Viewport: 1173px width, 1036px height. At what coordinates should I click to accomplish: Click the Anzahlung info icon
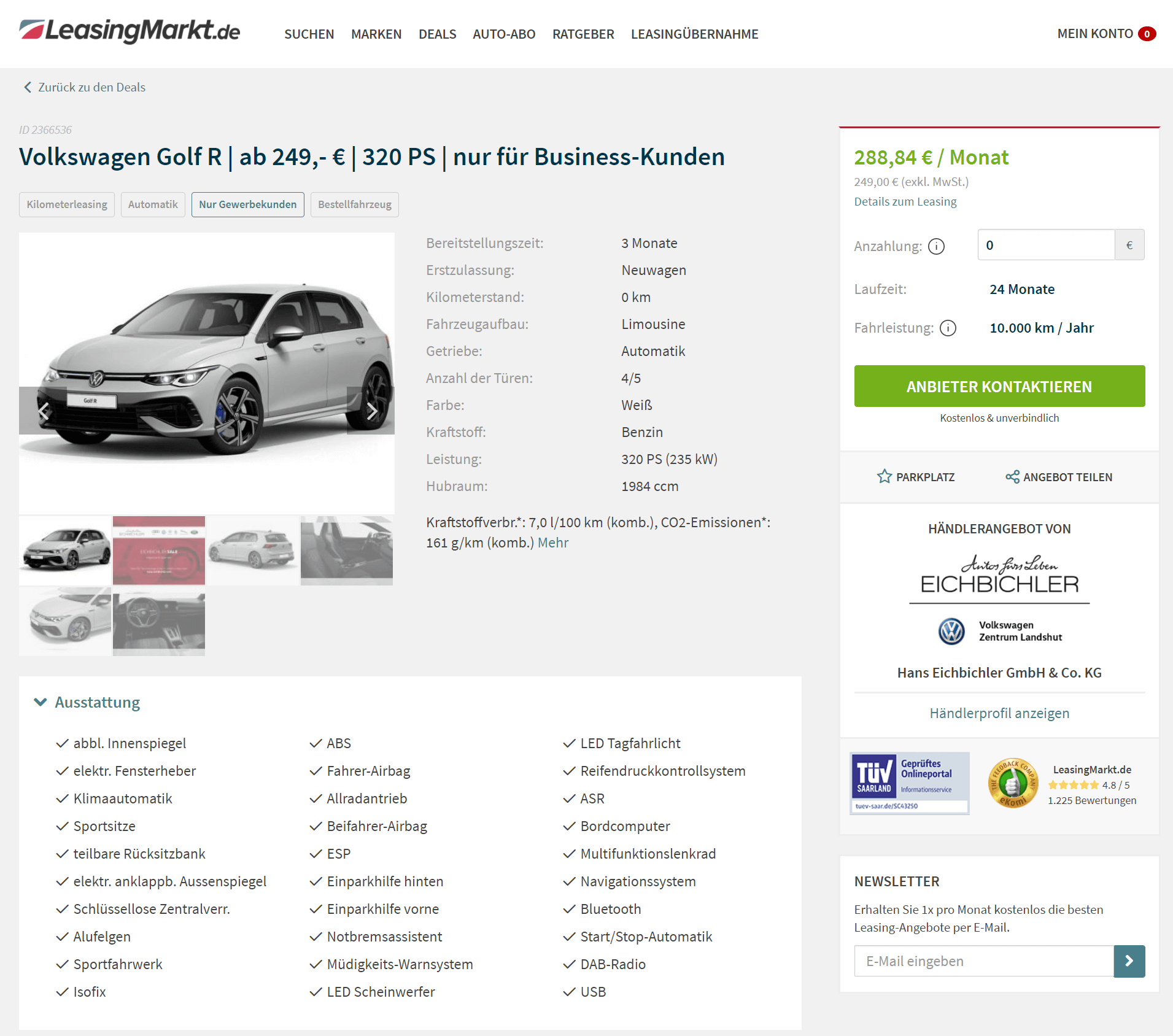coord(936,246)
